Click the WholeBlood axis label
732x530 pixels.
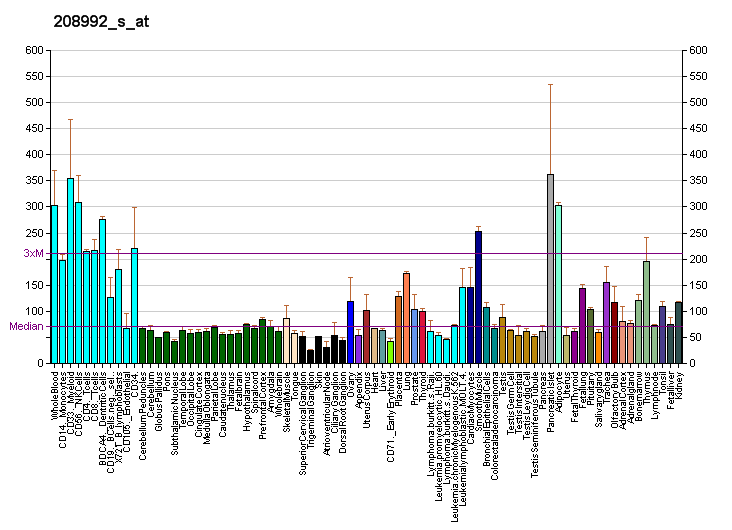pos(54,392)
